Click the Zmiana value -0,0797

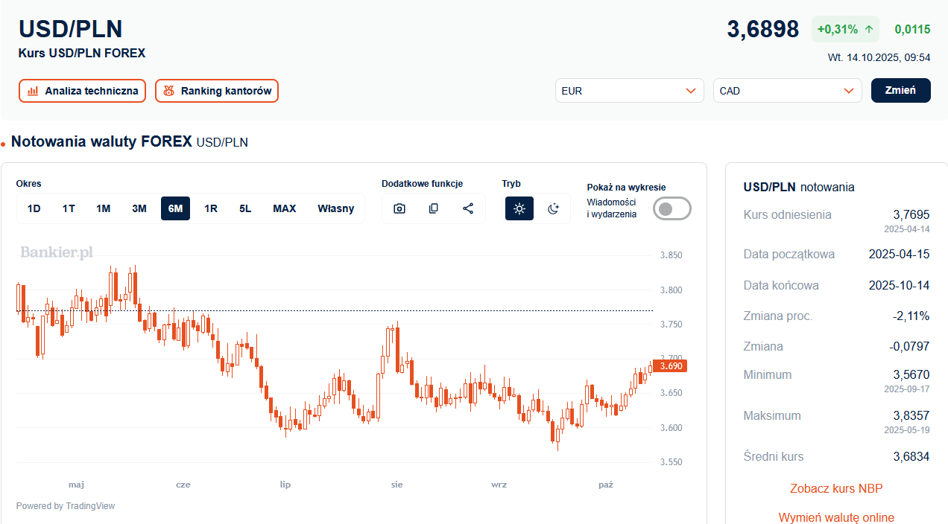(909, 346)
